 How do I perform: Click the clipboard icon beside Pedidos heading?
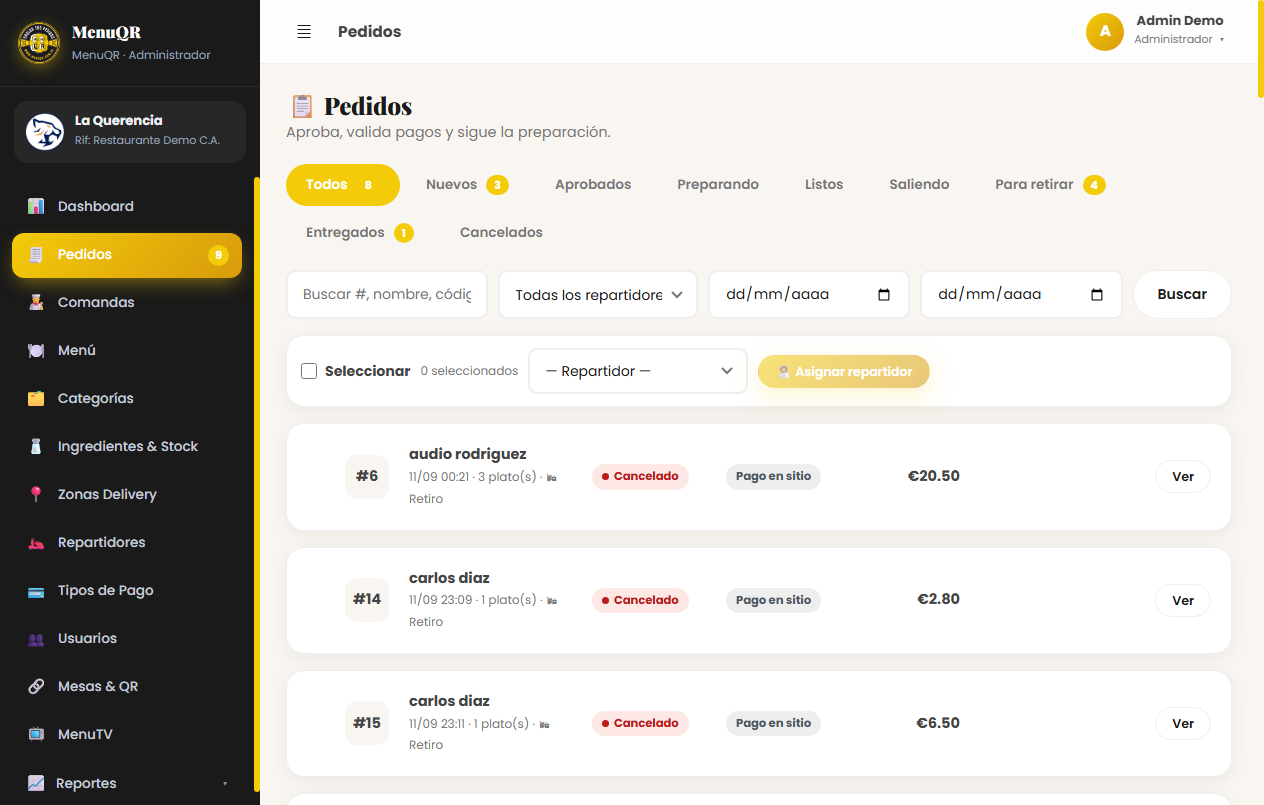pos(301,106)
